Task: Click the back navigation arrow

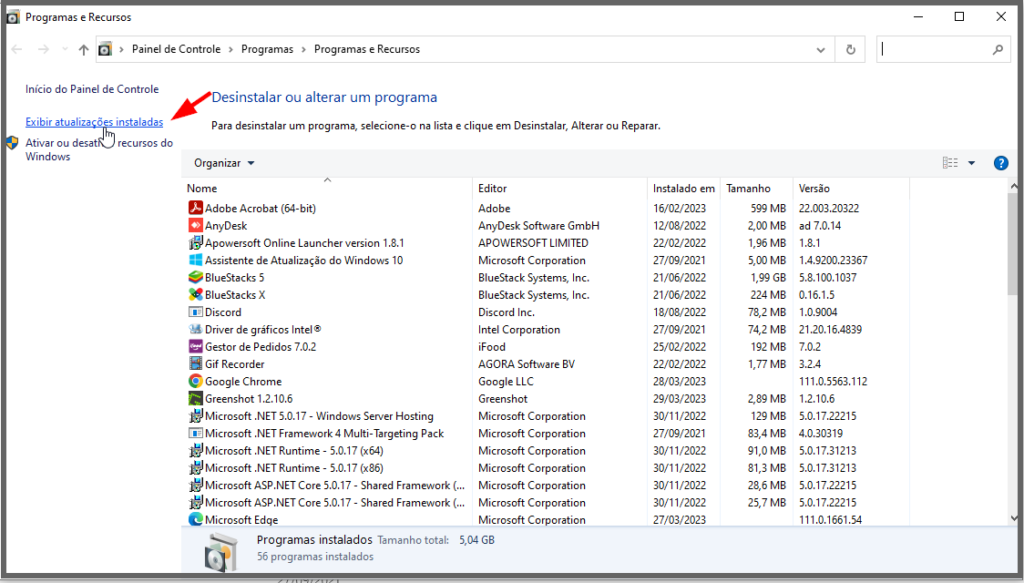Action: tap(17, 50)
